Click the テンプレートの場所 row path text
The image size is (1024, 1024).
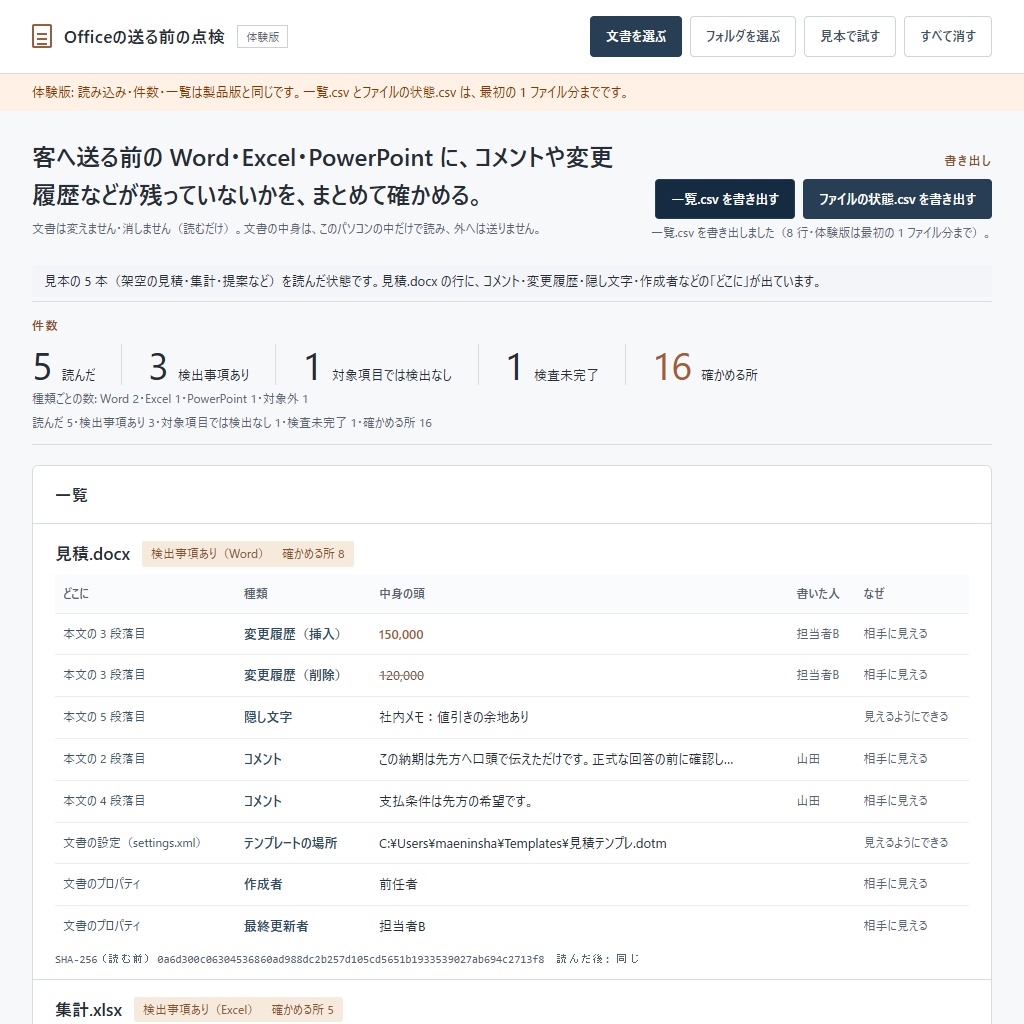(x=522, y=843)
